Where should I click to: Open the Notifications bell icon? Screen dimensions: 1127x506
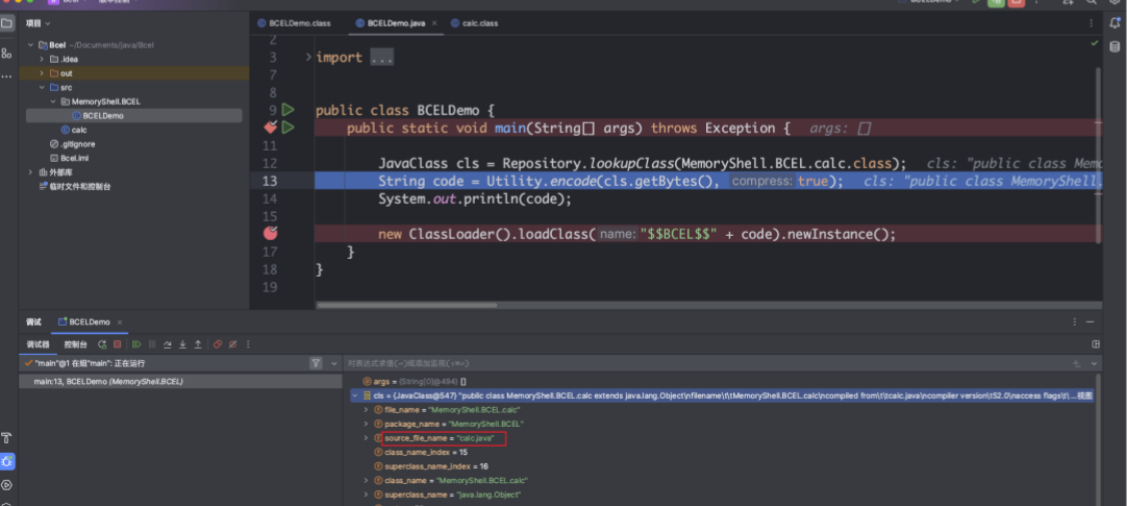click(x=1113, y=23)
